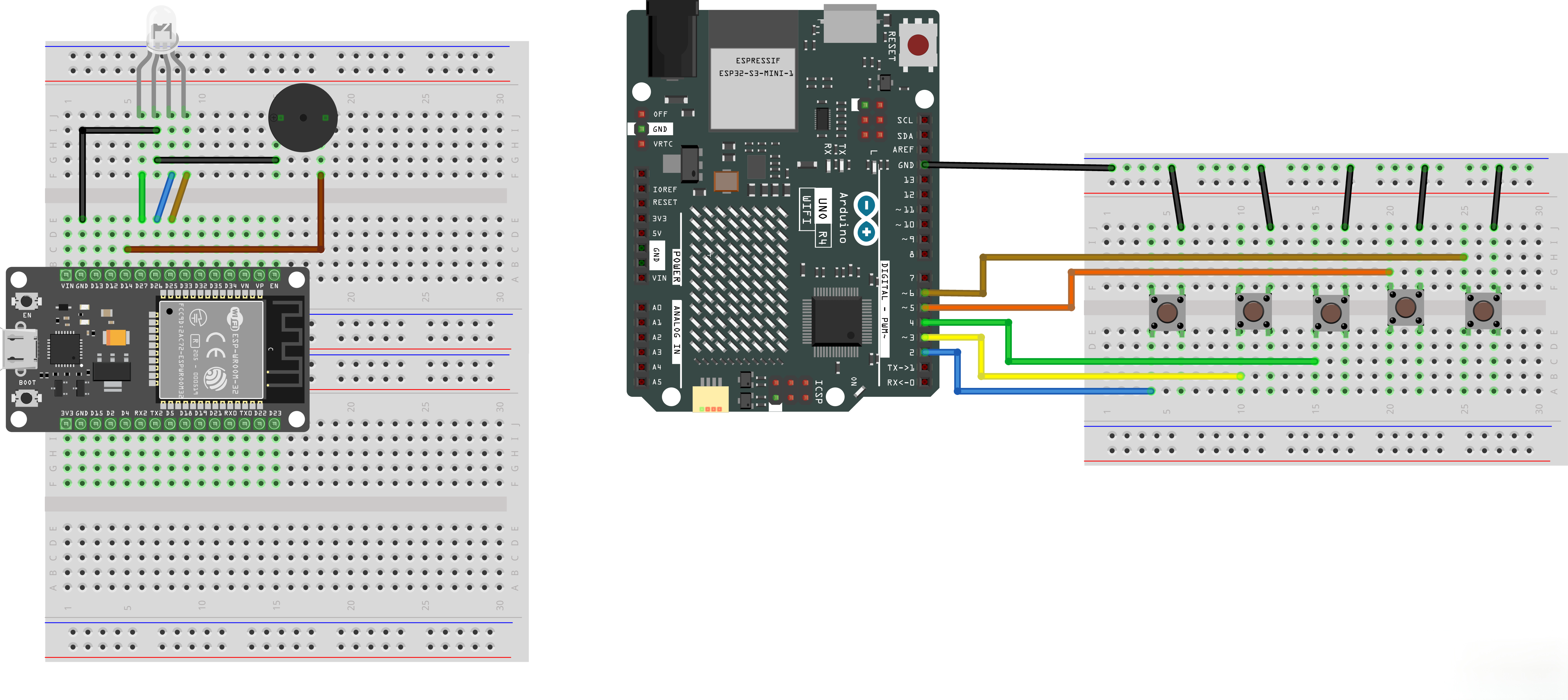
Task: Click the VRTC label on Arduino
Action: 663,144
